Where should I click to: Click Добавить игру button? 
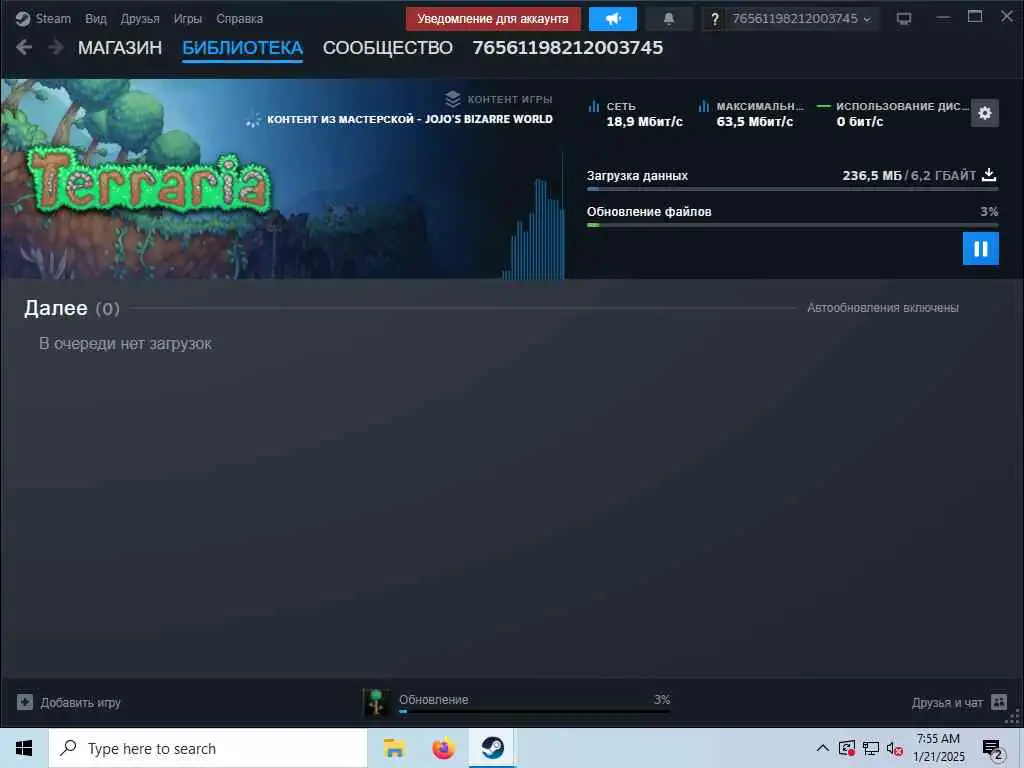click(69, 703)
